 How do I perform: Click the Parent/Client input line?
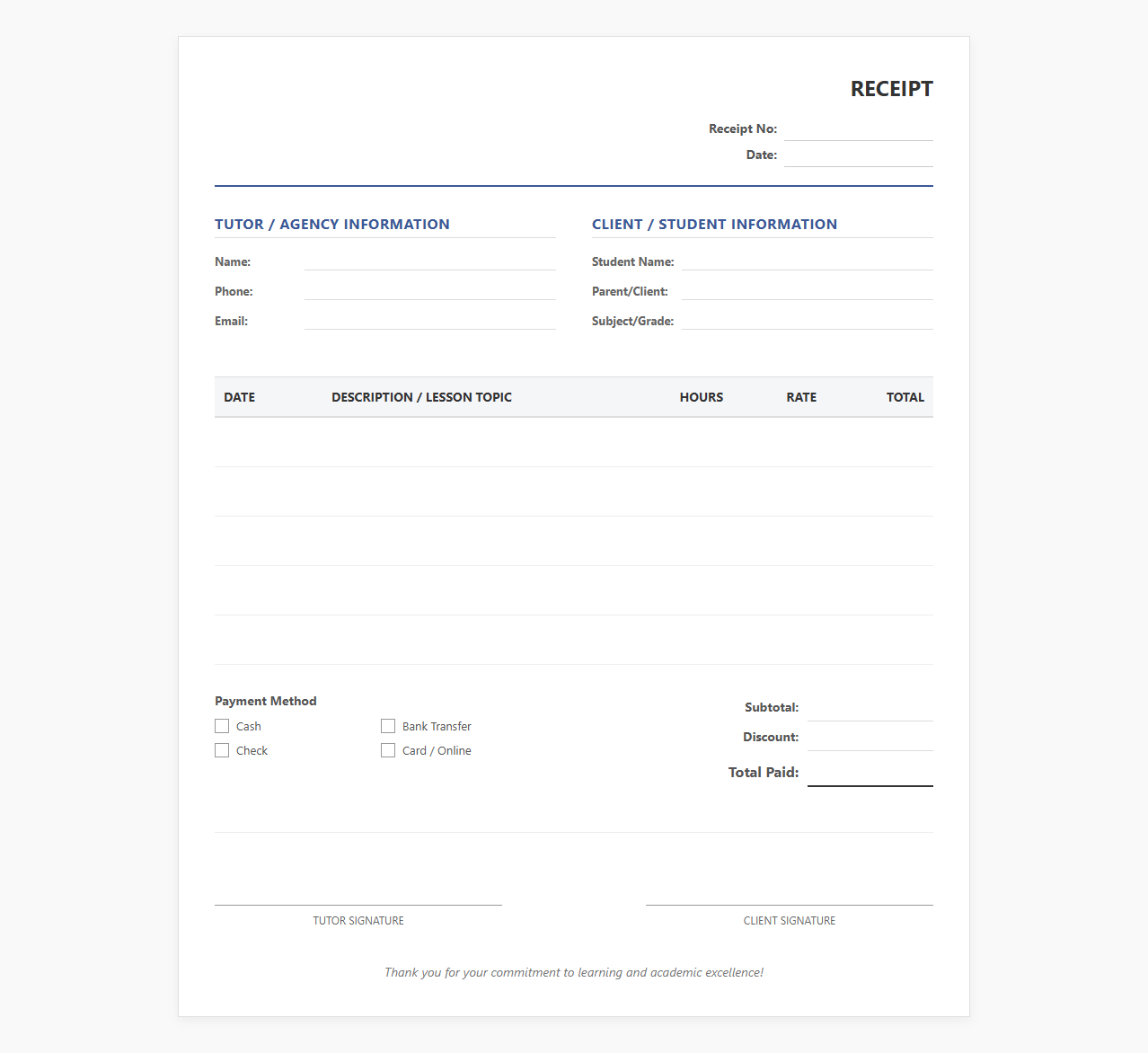[808, 290]
